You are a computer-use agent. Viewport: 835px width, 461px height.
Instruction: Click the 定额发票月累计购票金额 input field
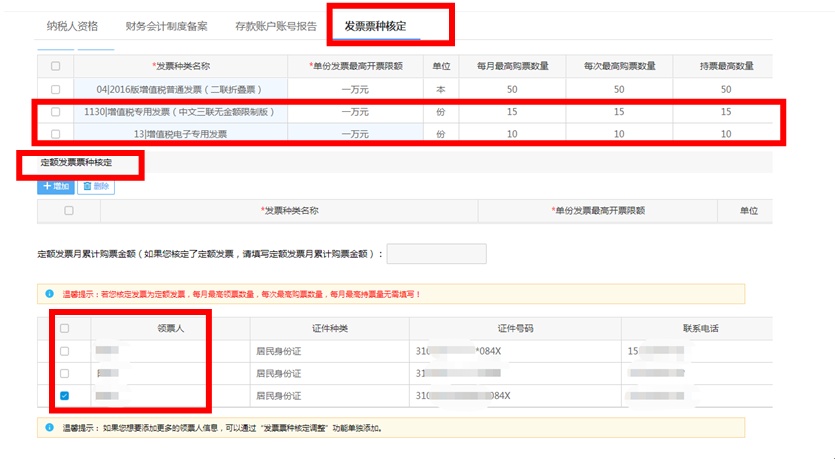[x=436, y=254]
